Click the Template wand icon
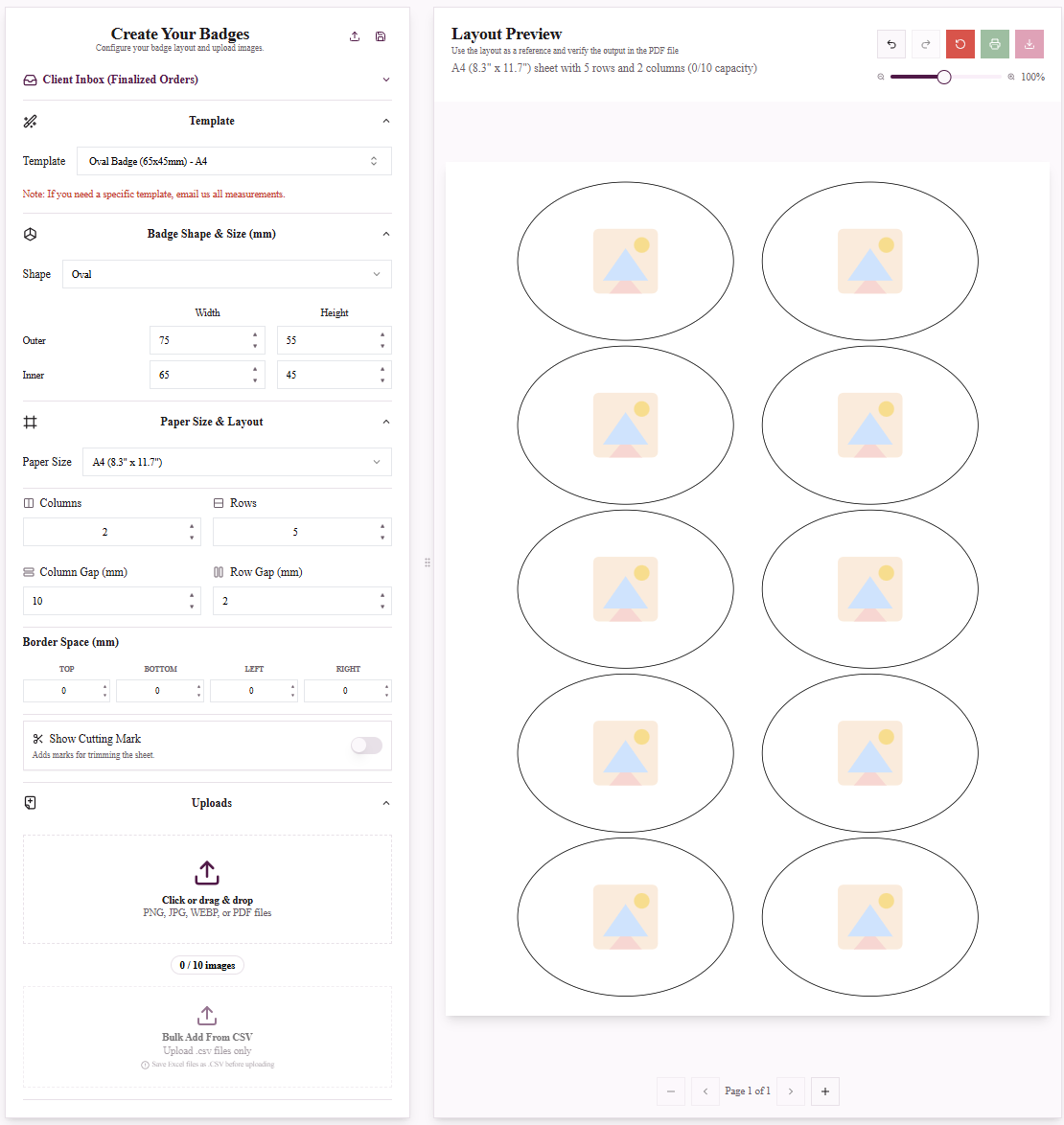Image resolution: width=1064 pixels, height=1125 pixels. click(30, 122)
